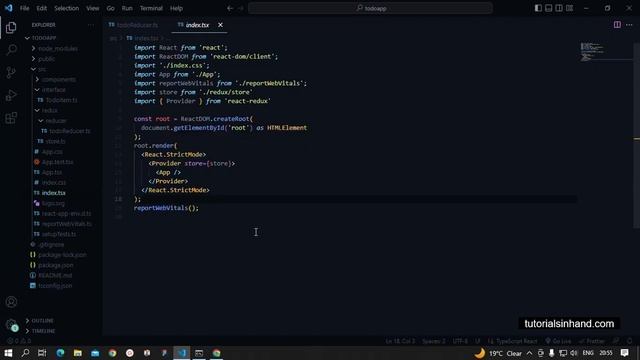640x360 pixels.
Task: Open the Accounts menu icon
Action: coord(11,302)
